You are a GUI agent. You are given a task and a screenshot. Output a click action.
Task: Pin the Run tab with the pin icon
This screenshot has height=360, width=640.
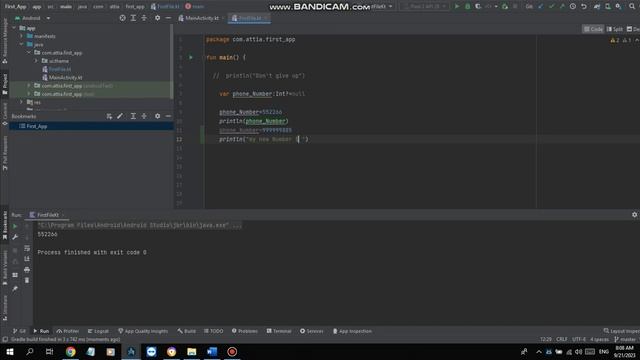click(x=15, y=289)
